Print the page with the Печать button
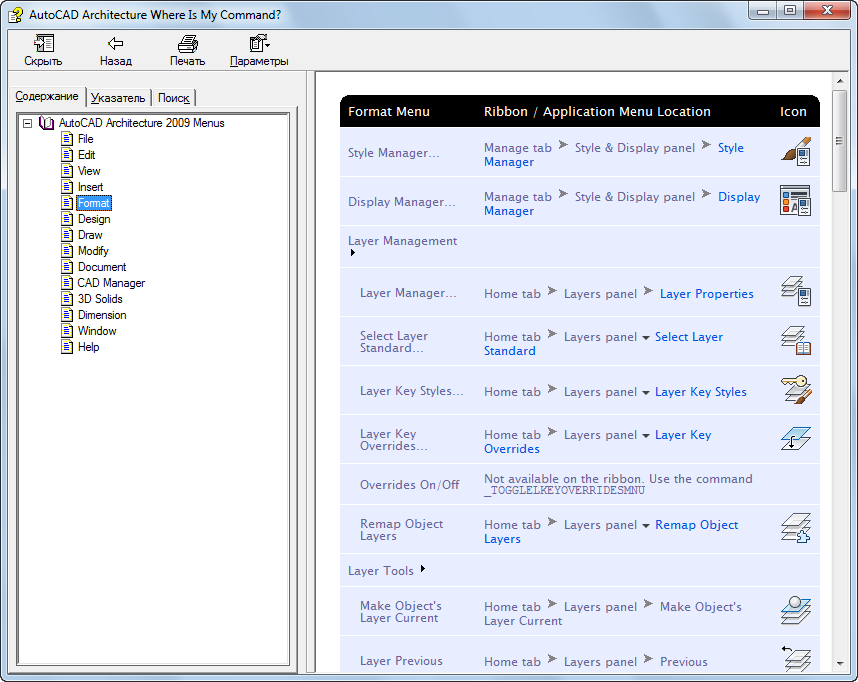Viewport: 858px width, 682px height. pyautogui.click(x=187, y=50)
